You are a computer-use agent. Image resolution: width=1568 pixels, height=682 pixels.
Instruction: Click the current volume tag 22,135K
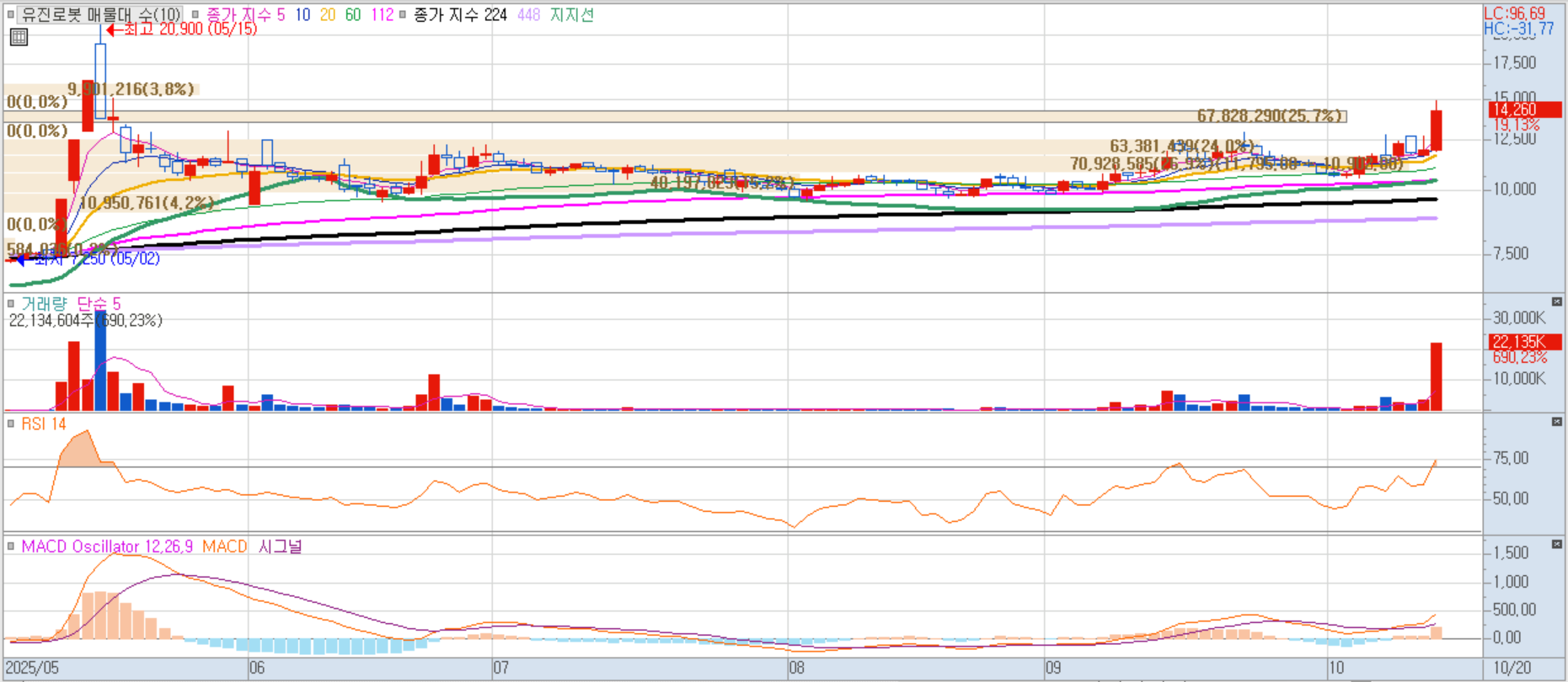1524,342
